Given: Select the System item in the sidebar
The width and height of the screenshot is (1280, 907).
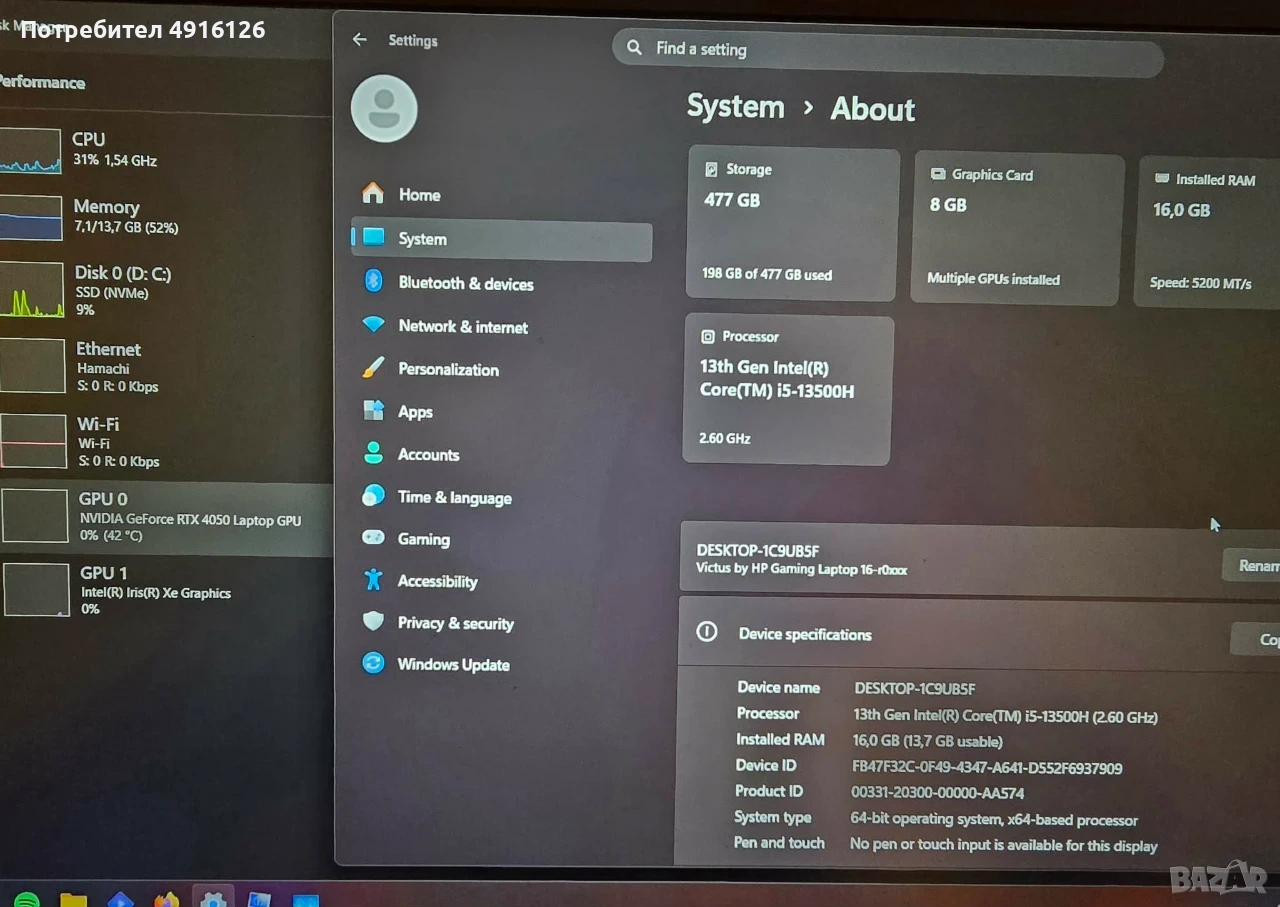Looking at the screenshot, I should tap(501, 240).
